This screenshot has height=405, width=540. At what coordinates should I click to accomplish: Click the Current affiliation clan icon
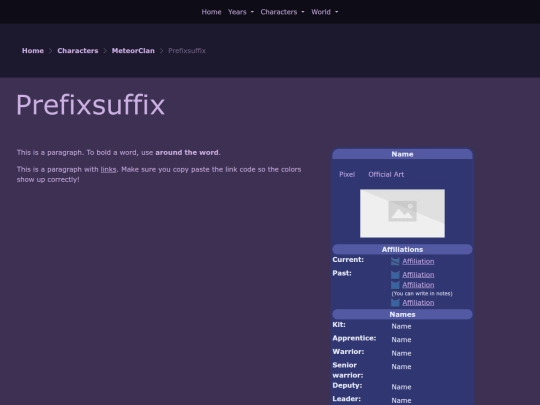(x=395, y=261)
